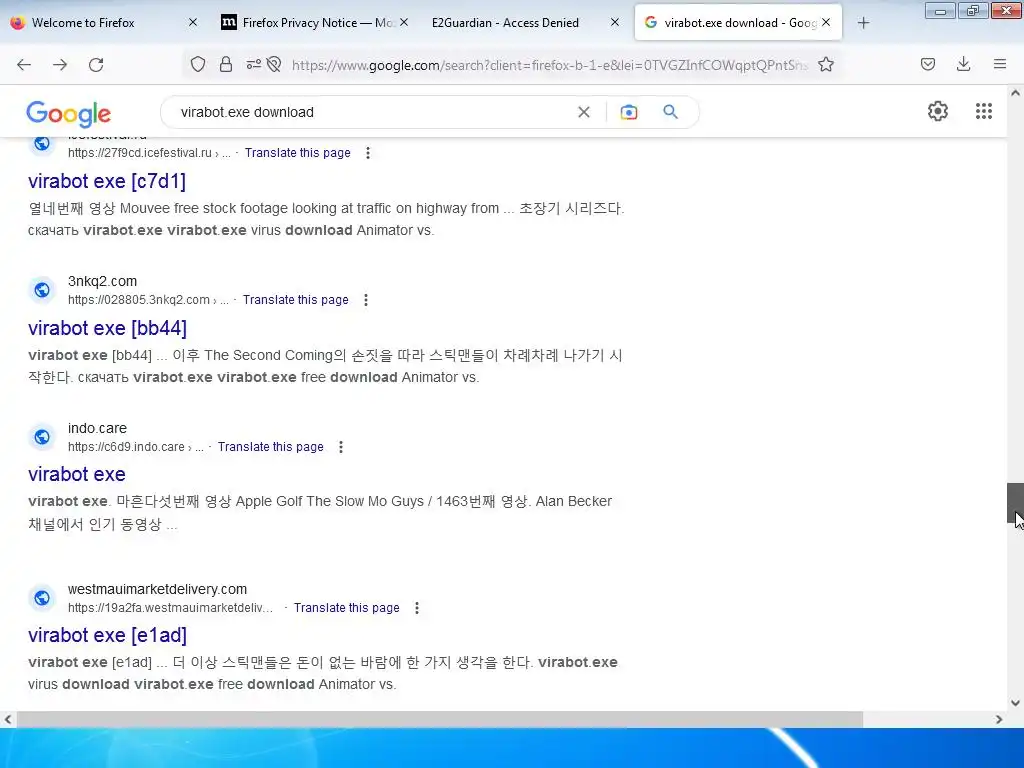This screenshot has height=768, width=1024.
Task: Close the virabot.exe download Google tab
Action: point(826,22)
